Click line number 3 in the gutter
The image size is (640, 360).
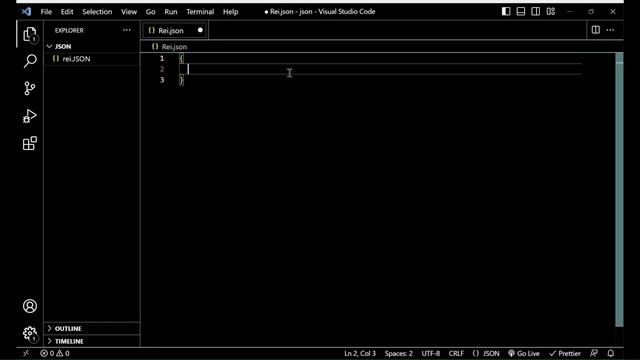click(x=162, y=80)
